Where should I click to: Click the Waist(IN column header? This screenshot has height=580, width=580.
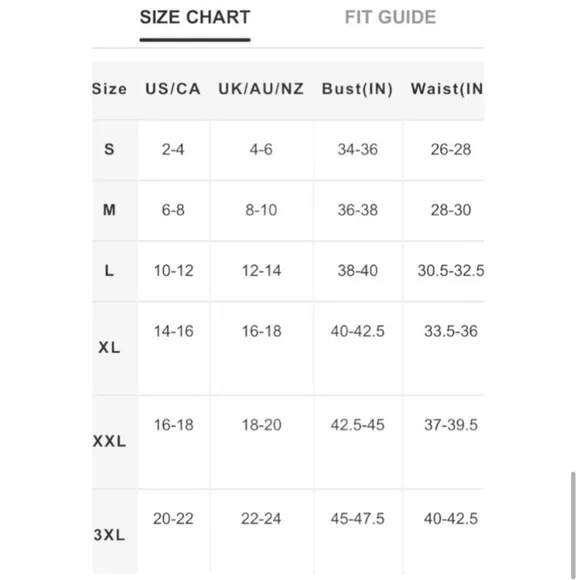tap(447, 89)
